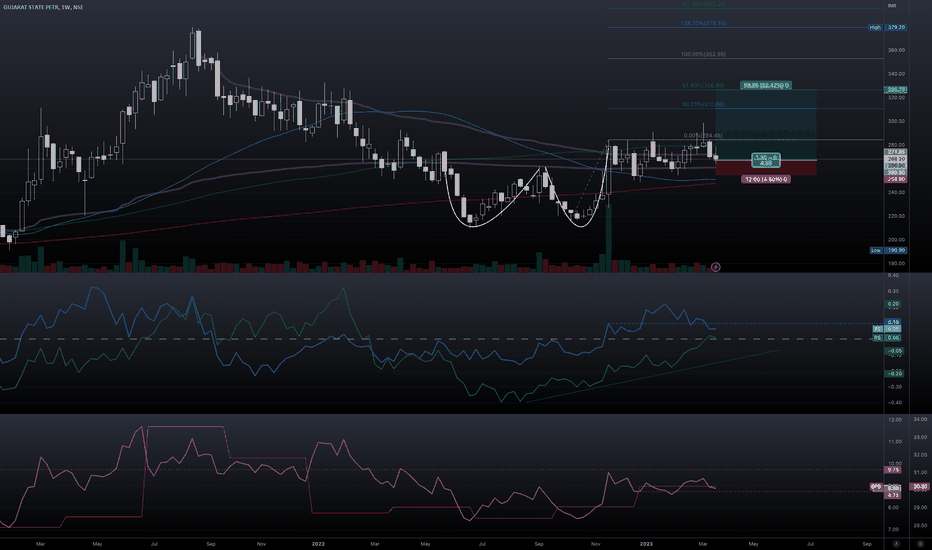Click the 360.00 price scale value
Screen dimensions: 932x550
point(896,50)
